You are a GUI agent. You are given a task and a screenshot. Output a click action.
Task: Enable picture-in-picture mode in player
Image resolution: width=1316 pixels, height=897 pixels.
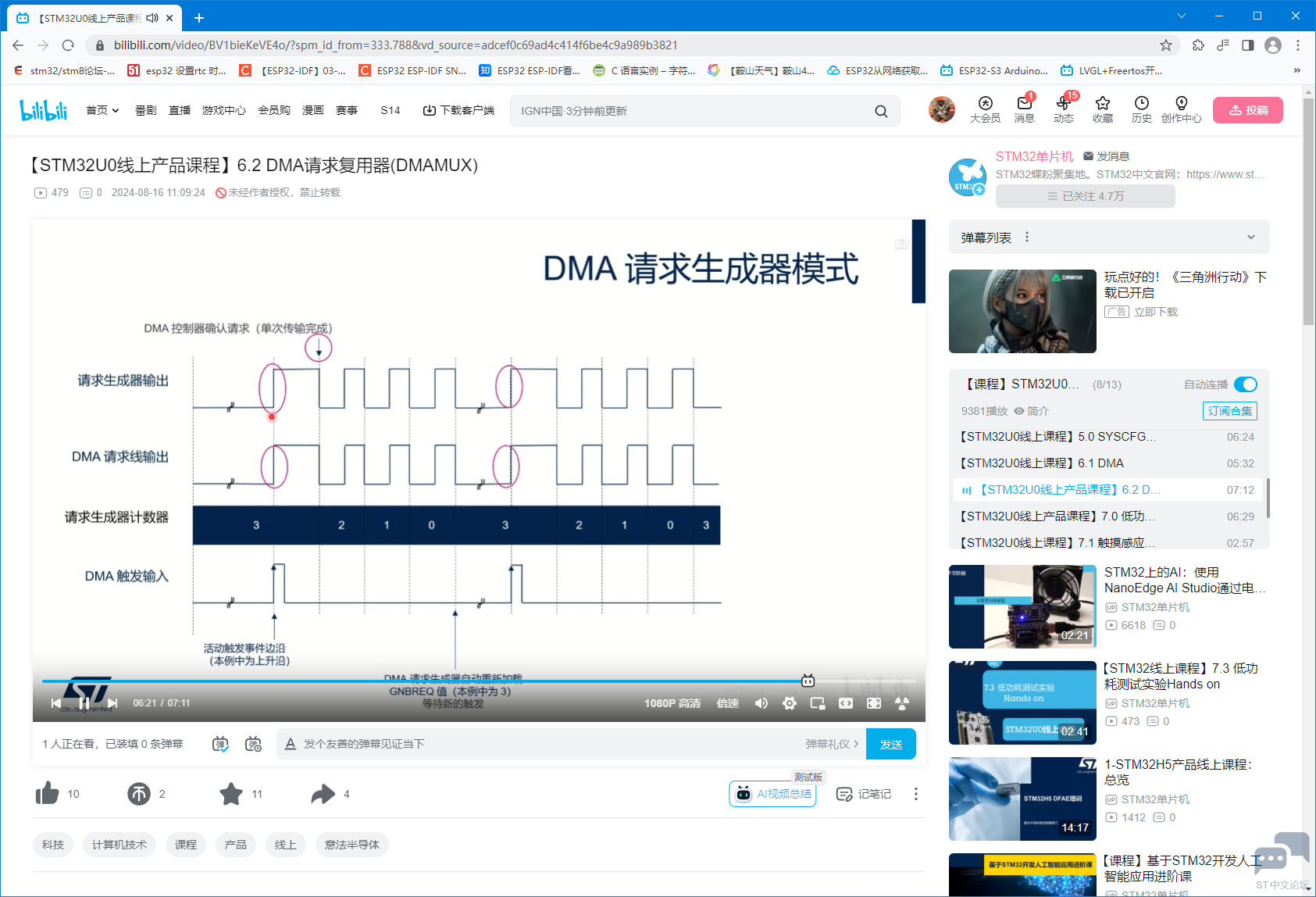818,703
